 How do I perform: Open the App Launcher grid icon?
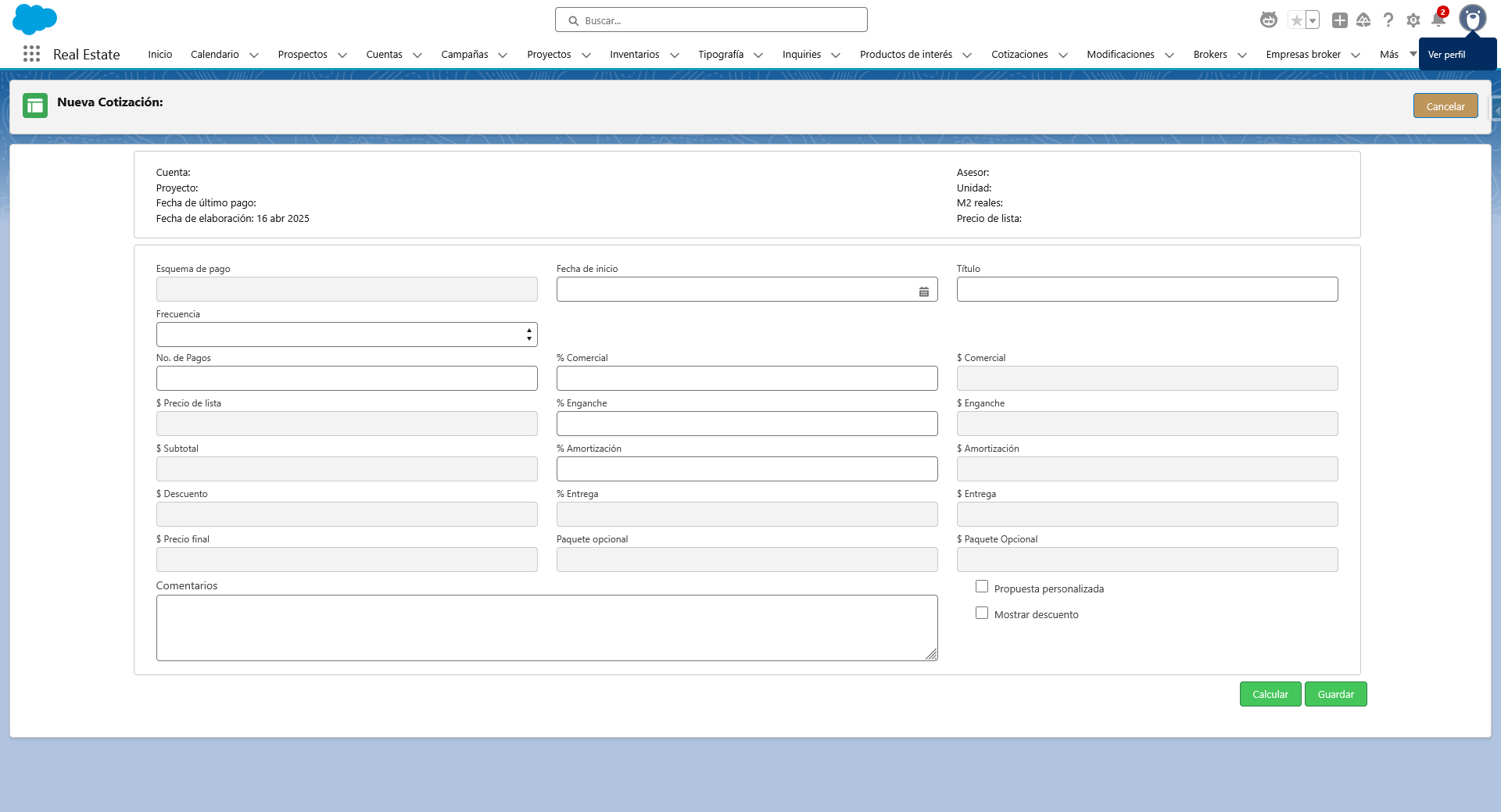coord(31,54)
